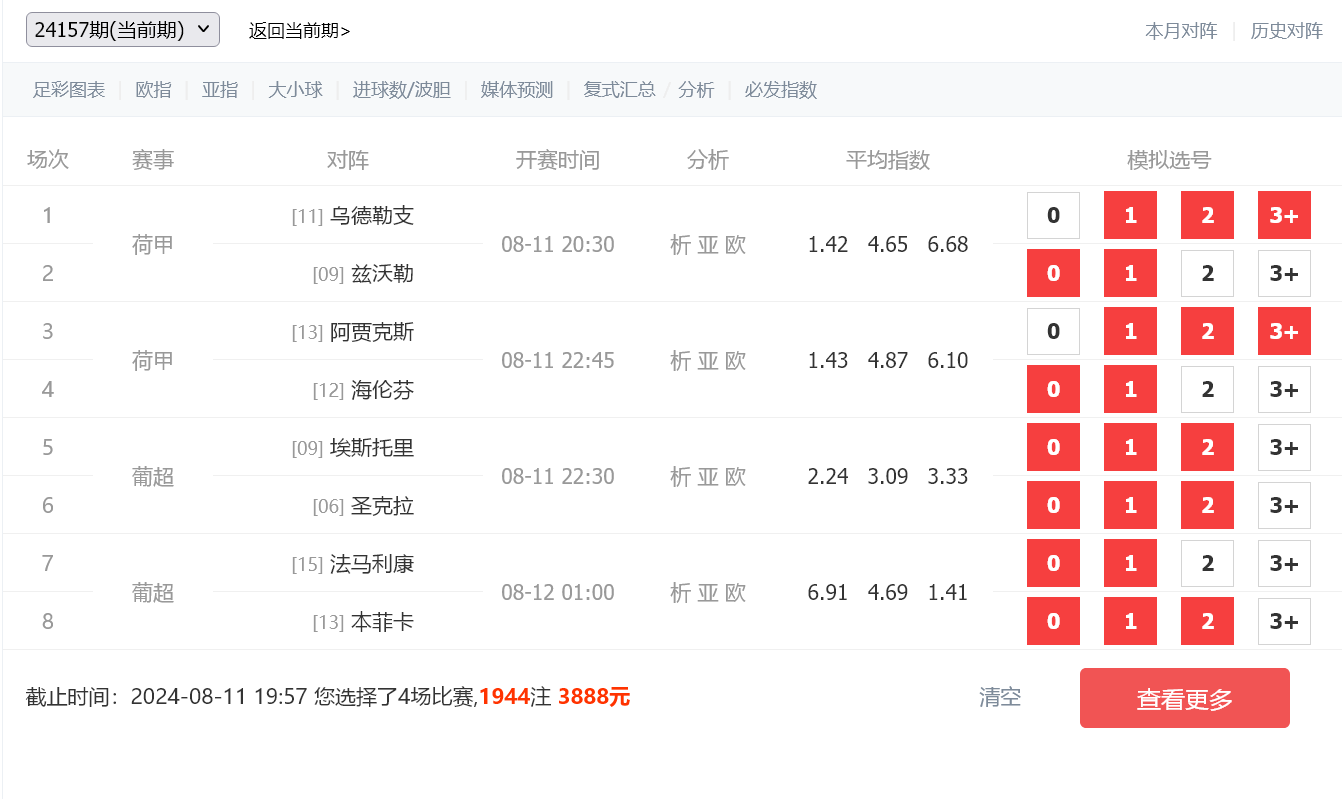Toggle 2 goals for 本菲卡
The image size is (1342, 799).
(x=1207, y=622)
